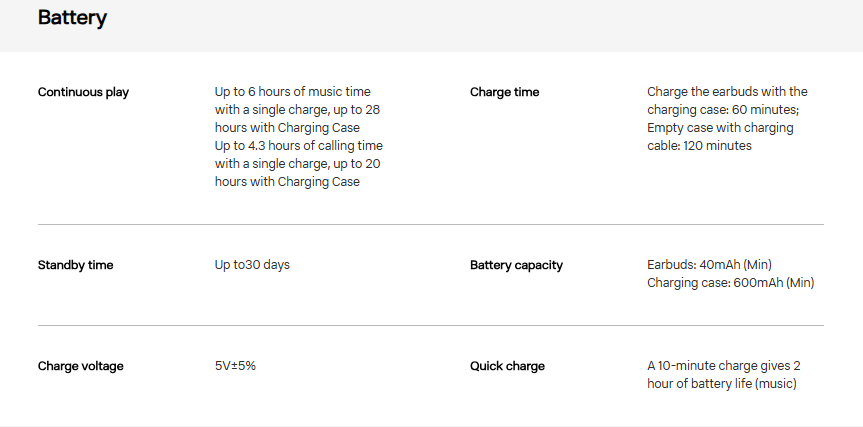Click the "5V±5%" voltage value

[235, 366]
